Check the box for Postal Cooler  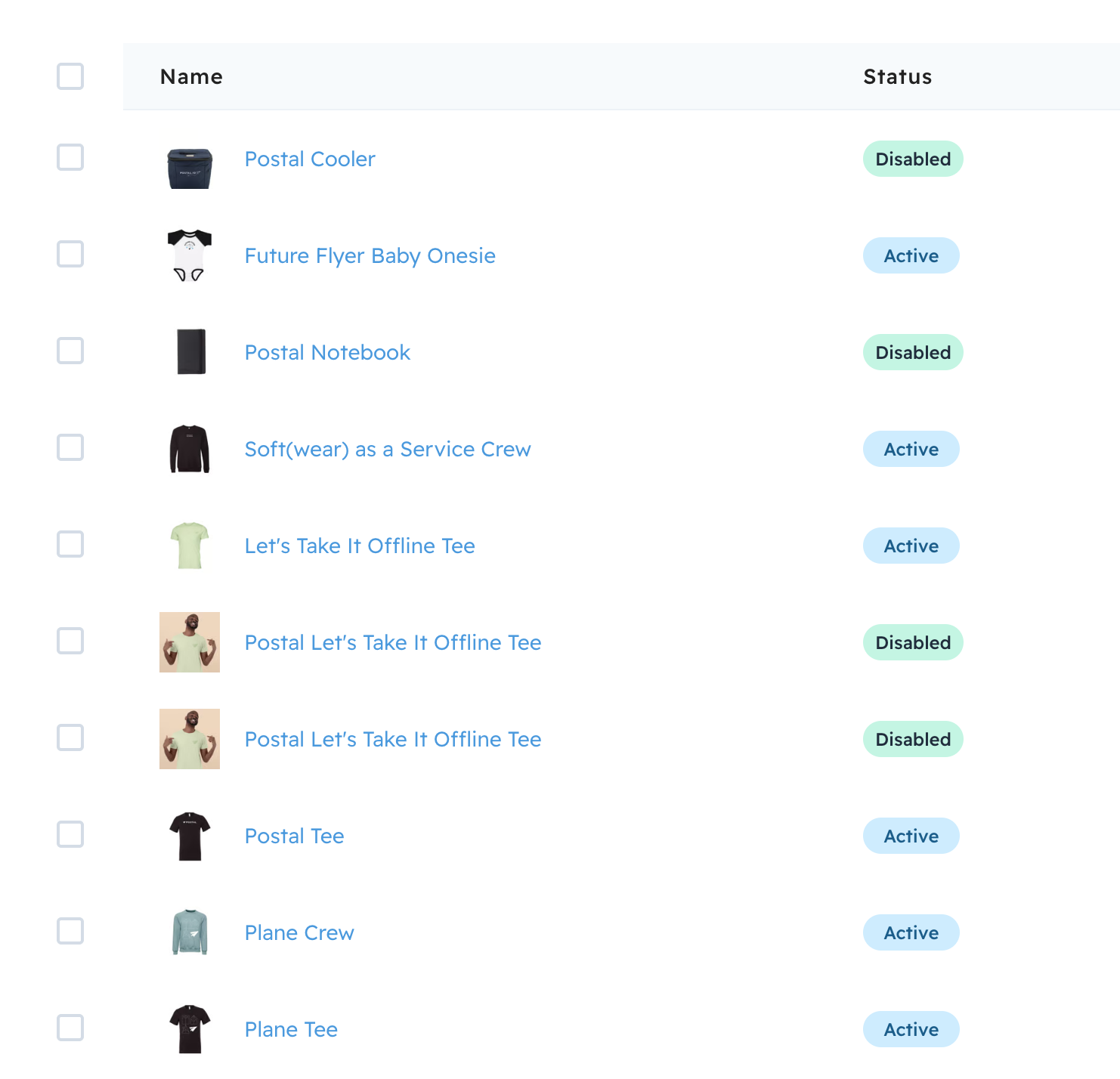[x=70, y=158]
